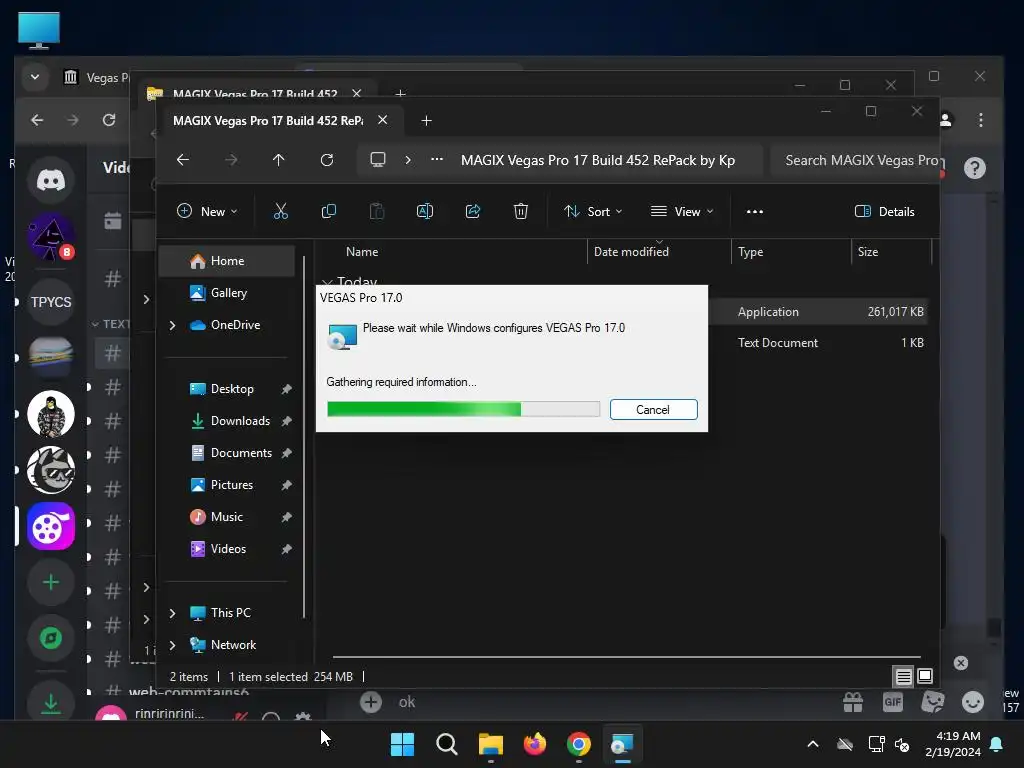Image resolution: width=1024 pixels, height=768 pixels.
Task: Click the Cut scissors icon
Action: (x=280, y=211)
